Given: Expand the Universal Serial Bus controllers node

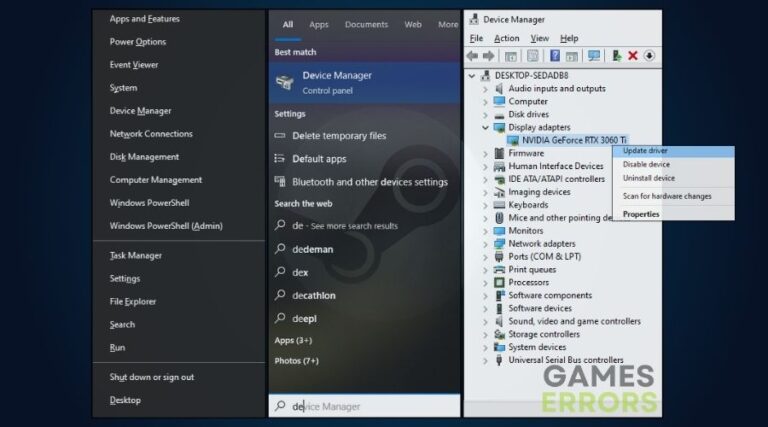Looking at the screenshot, I should coord(487,360).
